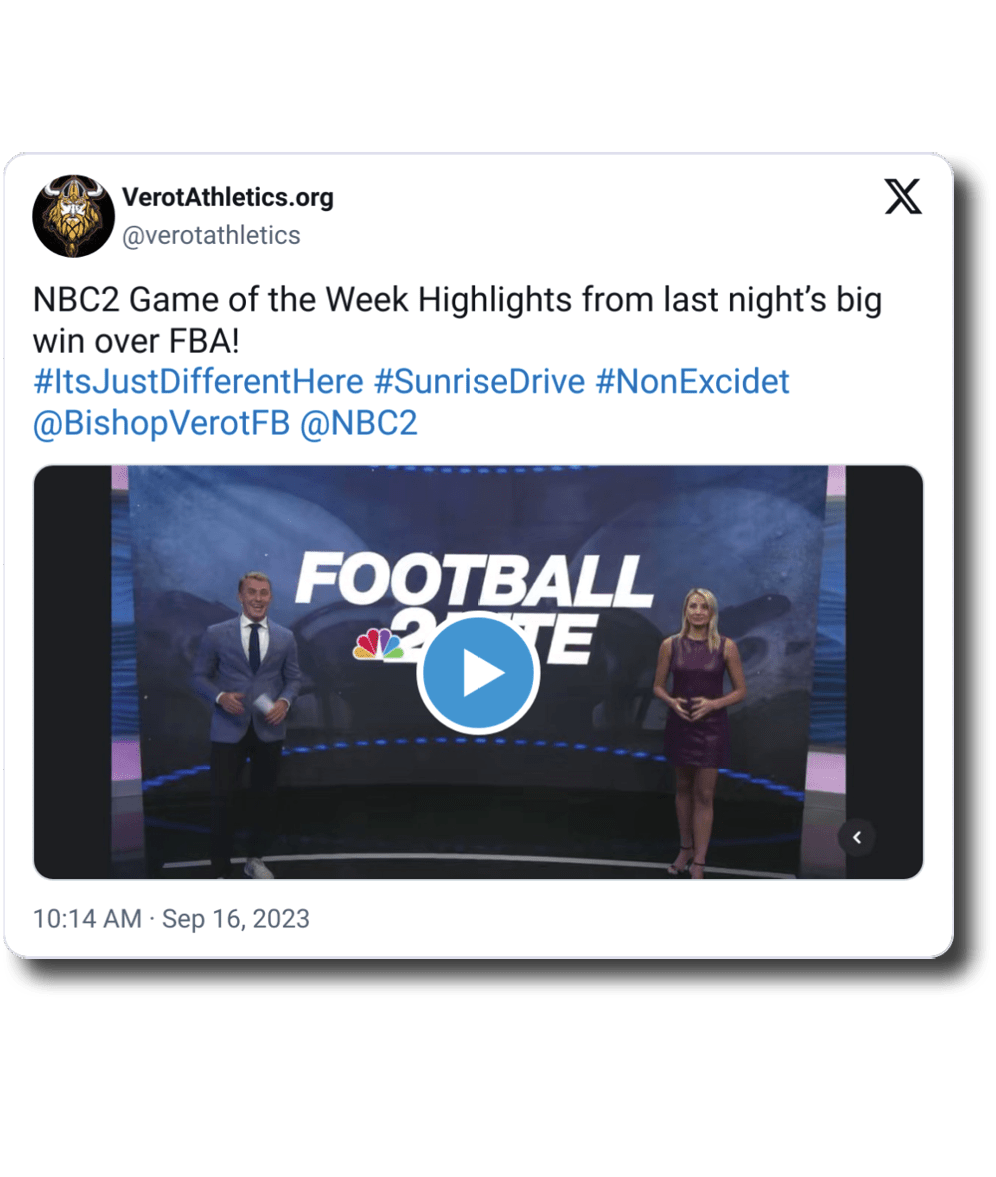
Task: Click the black left bar of video
Action: point(73,672)
